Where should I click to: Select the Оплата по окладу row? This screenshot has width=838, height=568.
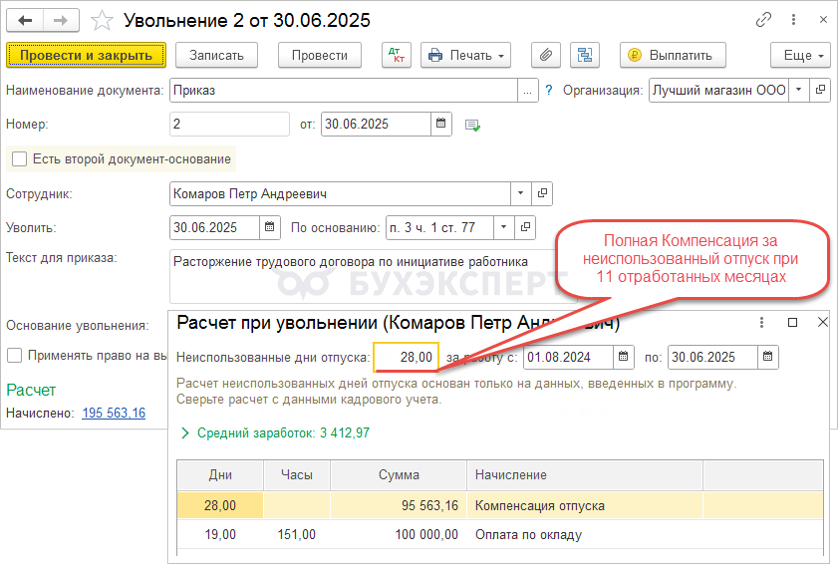(x=500, y=534)
